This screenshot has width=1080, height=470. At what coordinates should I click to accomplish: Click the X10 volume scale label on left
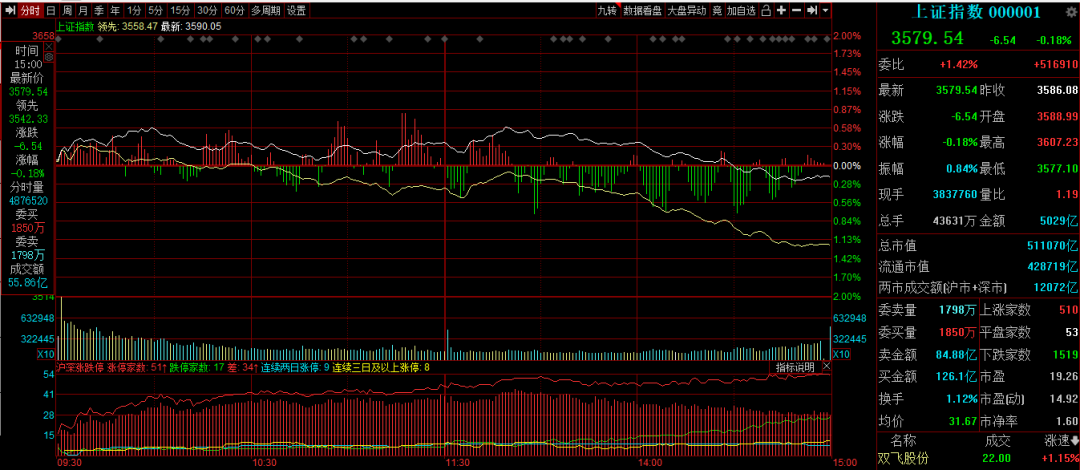(45, 354)
